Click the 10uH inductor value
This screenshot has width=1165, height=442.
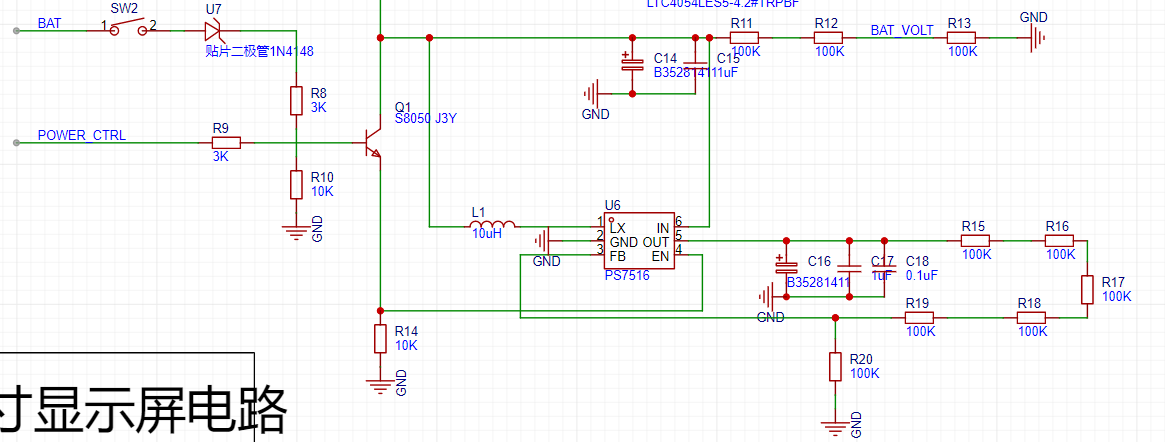click(x=487, y=233)
